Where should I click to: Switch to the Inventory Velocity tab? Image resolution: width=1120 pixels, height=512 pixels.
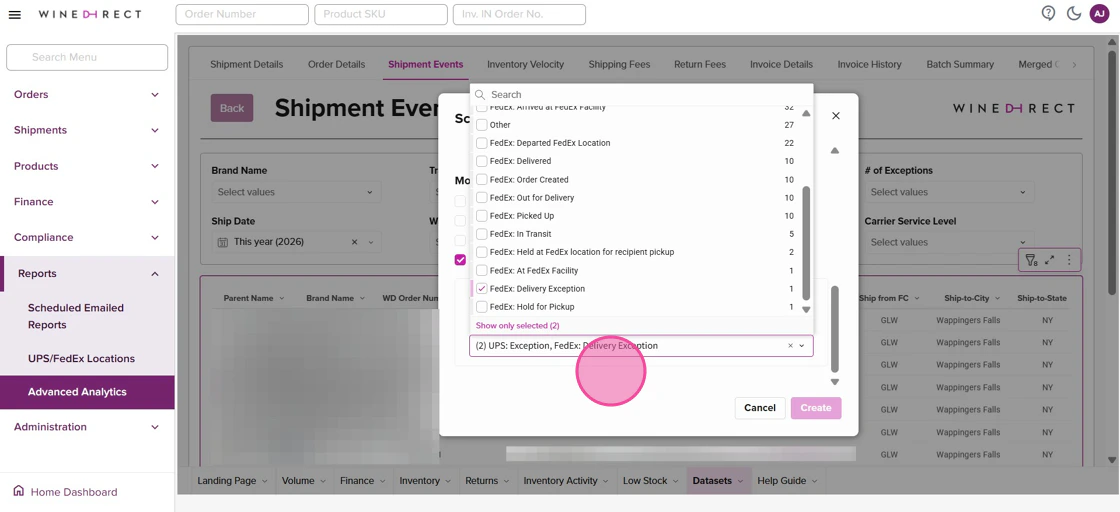(525, 64)
